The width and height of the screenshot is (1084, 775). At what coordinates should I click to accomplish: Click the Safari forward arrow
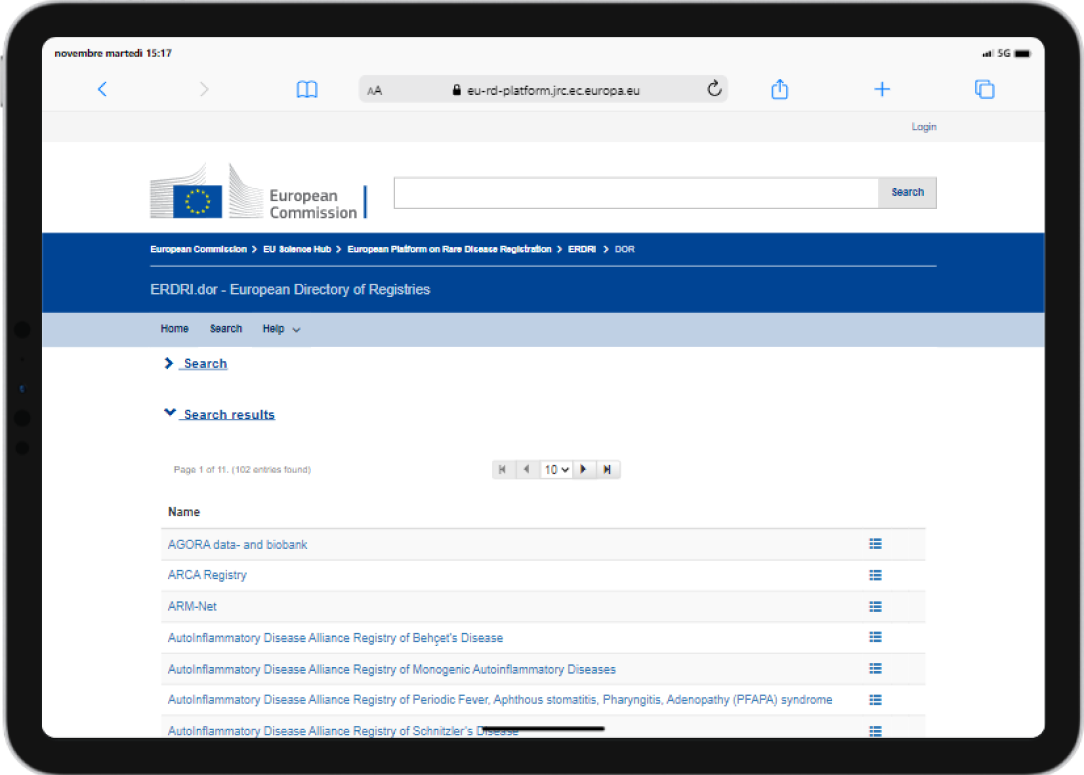[204, 89]
